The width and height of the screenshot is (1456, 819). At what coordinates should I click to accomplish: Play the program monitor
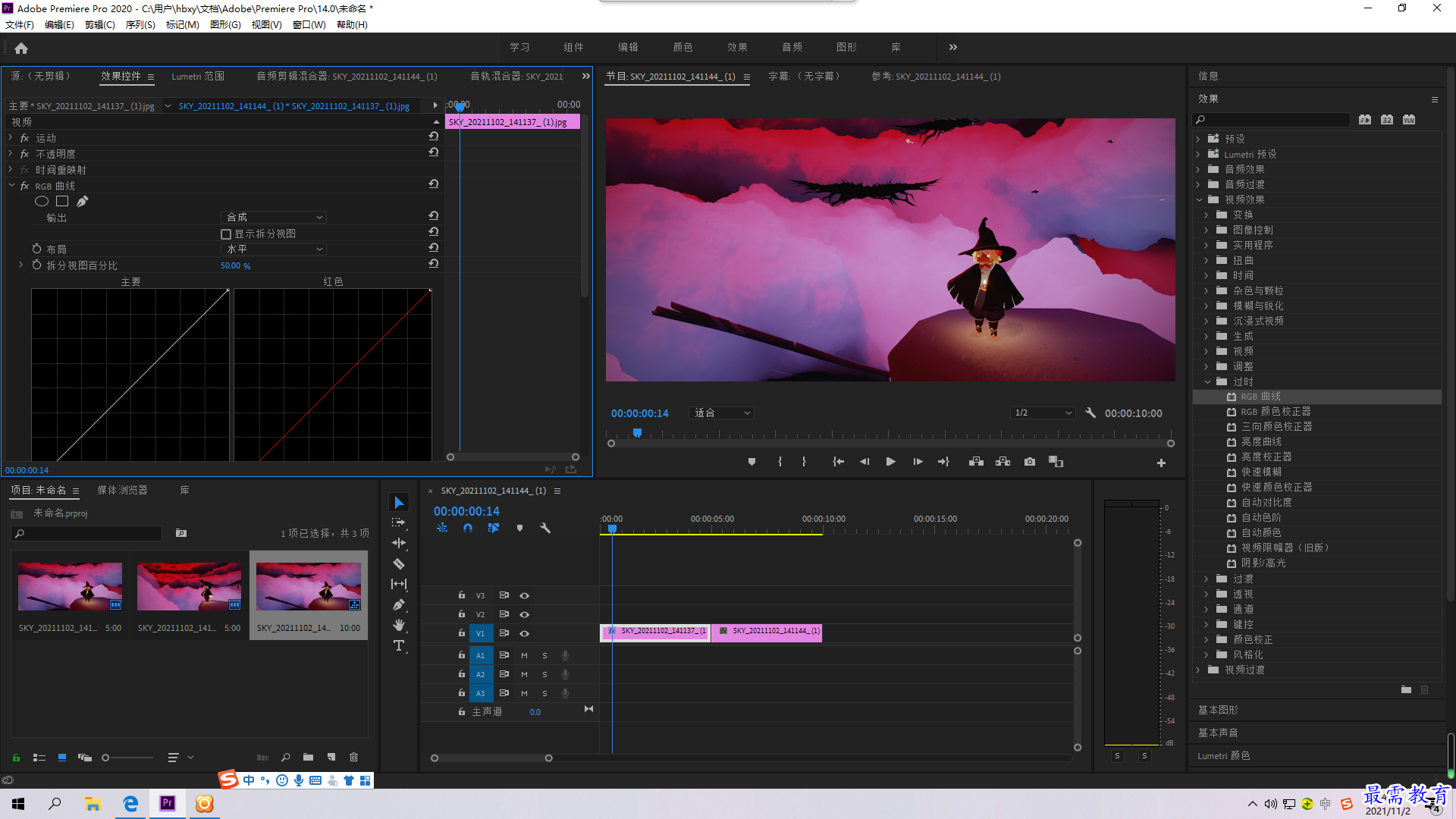tap(891, 462)
